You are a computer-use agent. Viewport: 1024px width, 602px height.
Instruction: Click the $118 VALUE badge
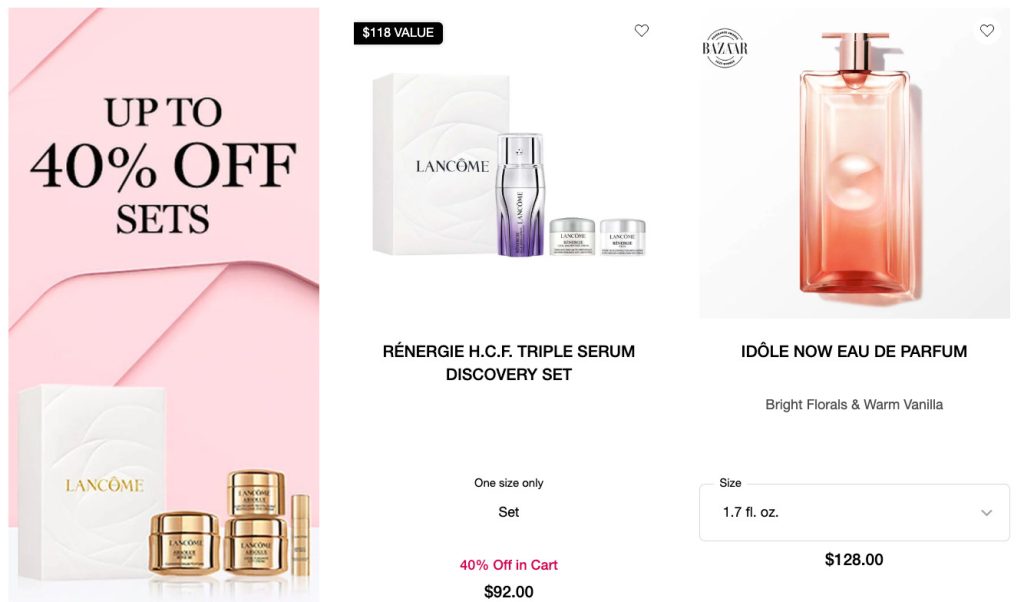(x=398, y=33)
